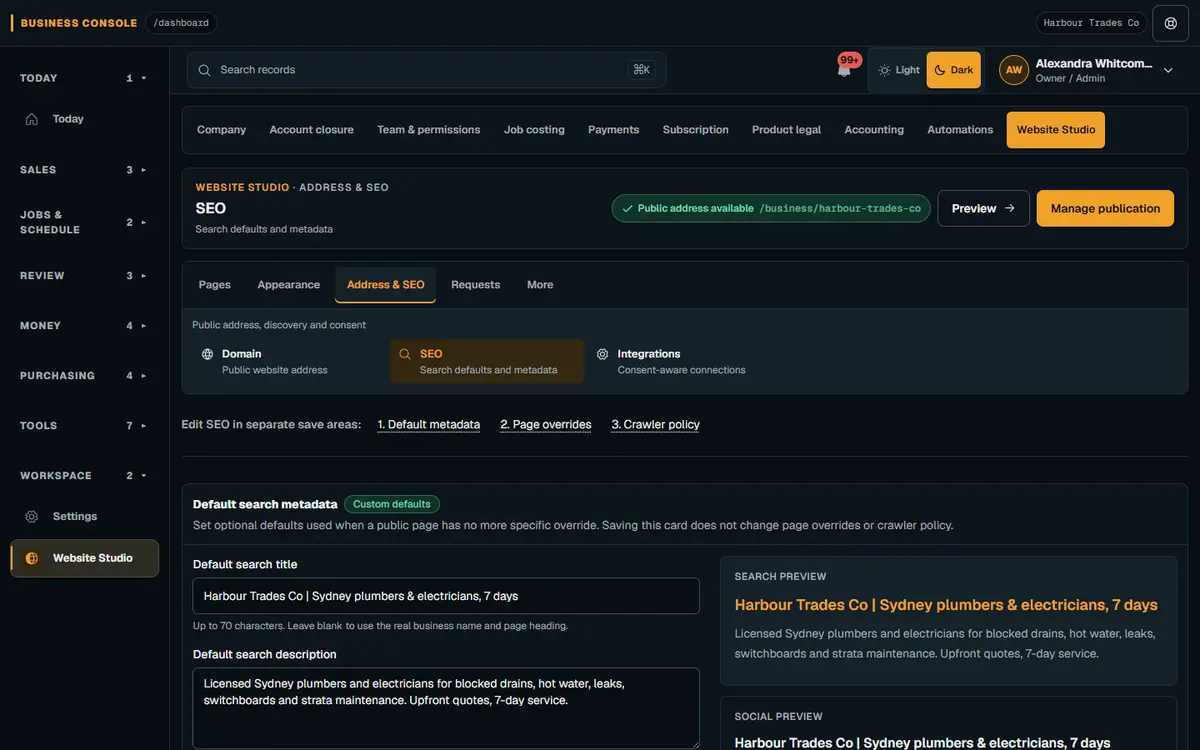Image resolution: width=1200 pixels, height=750 pixels.
Task: Click the green checkmark on public address
Action: coord(627,208)
